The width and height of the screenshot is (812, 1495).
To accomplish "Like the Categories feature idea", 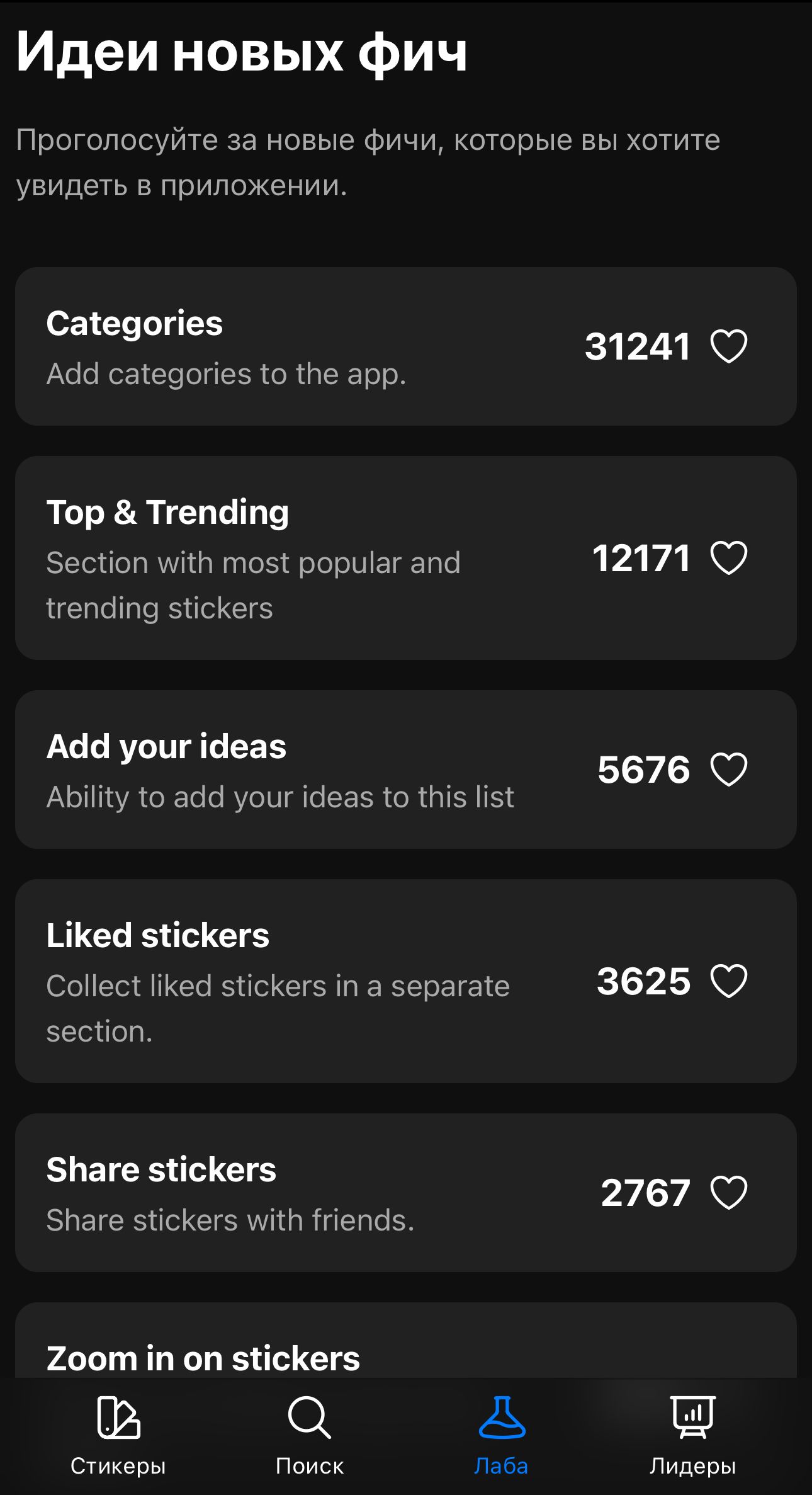I will click(728, 346).
